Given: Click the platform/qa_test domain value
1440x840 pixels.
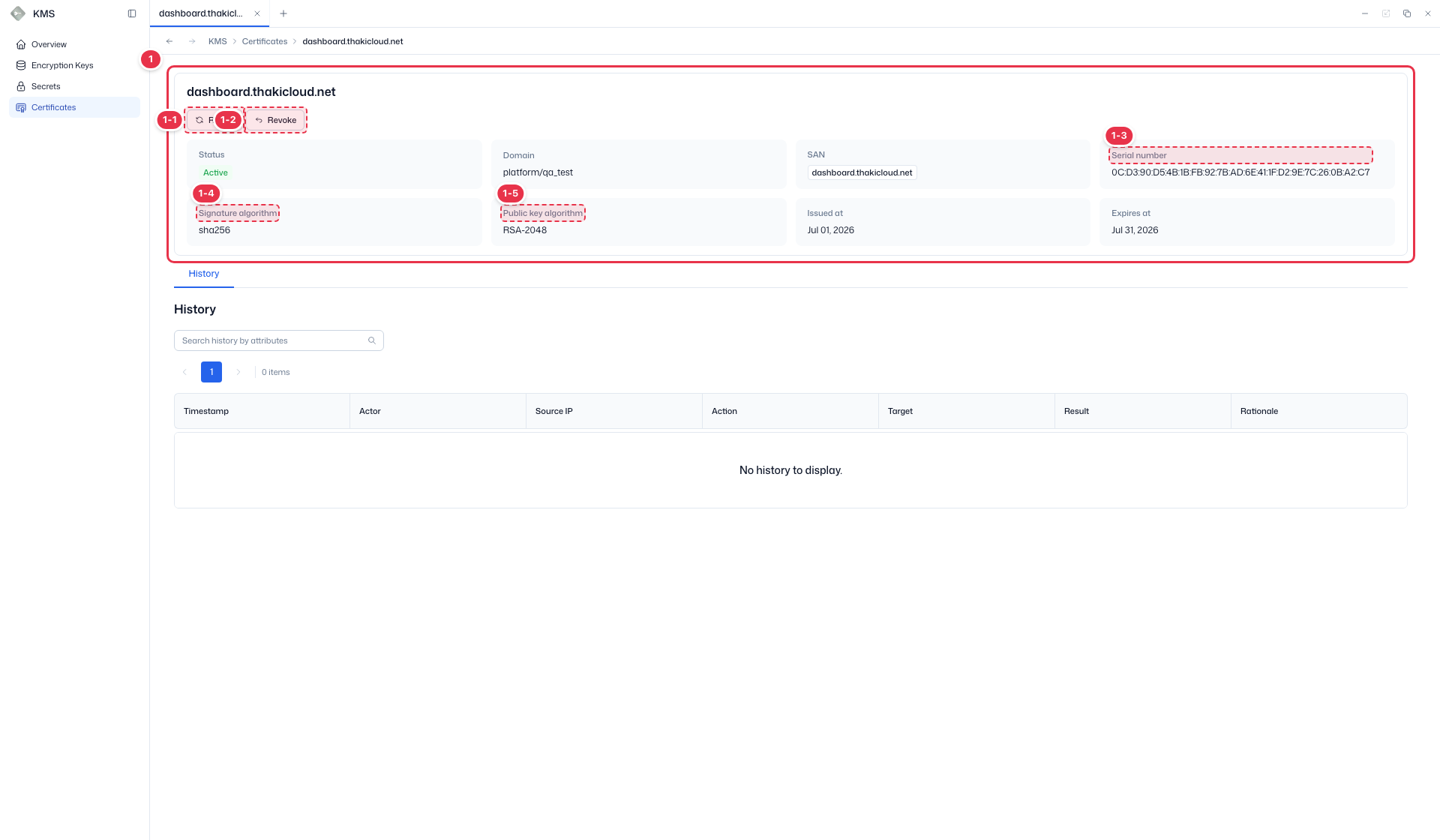Looking at the screenshot, I should (538, 172).
